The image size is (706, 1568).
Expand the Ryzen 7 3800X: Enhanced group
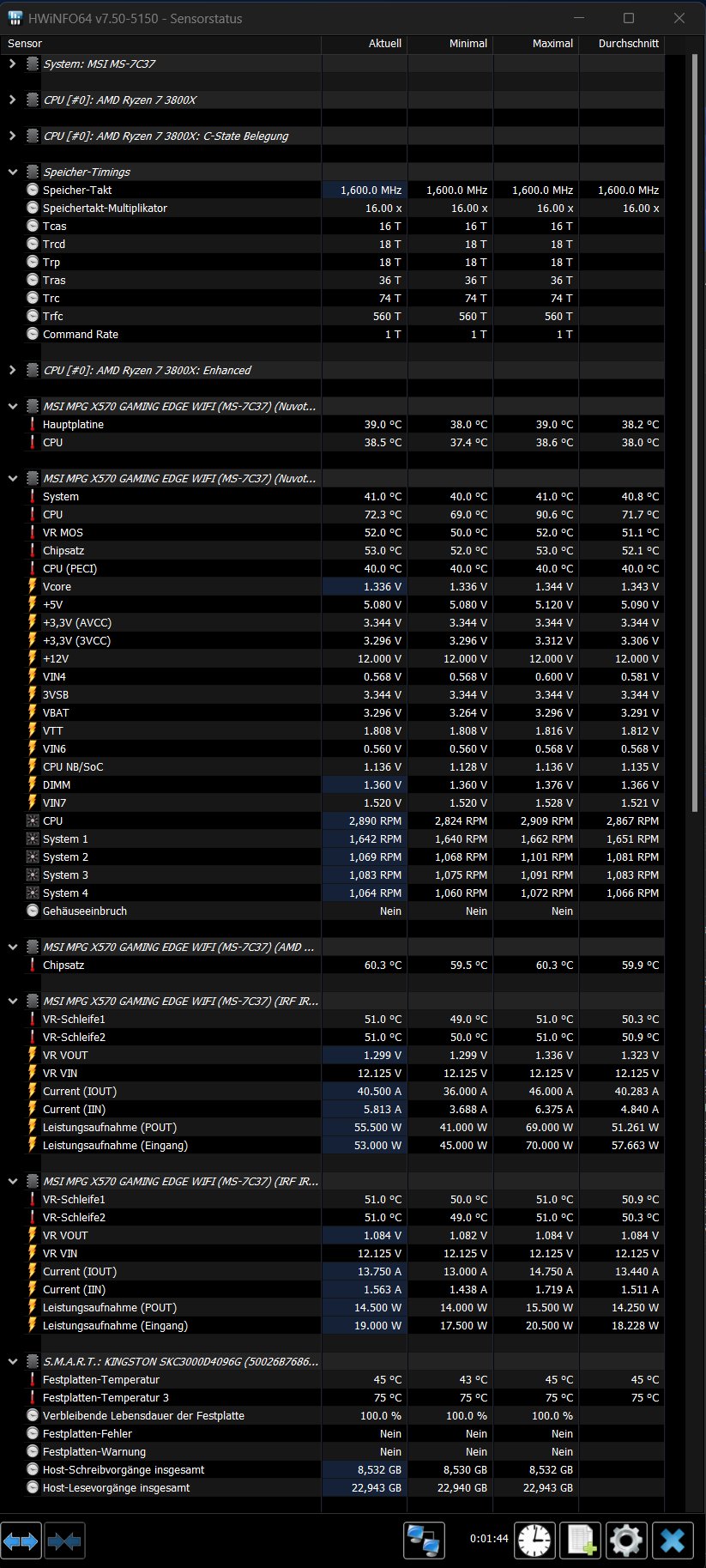12,370
